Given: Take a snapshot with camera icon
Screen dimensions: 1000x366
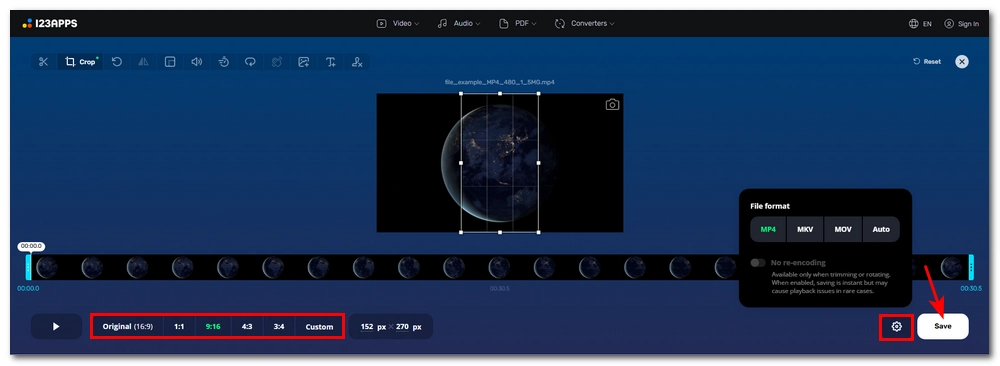Looking at the screenshot, I should [x=612, y=105].
